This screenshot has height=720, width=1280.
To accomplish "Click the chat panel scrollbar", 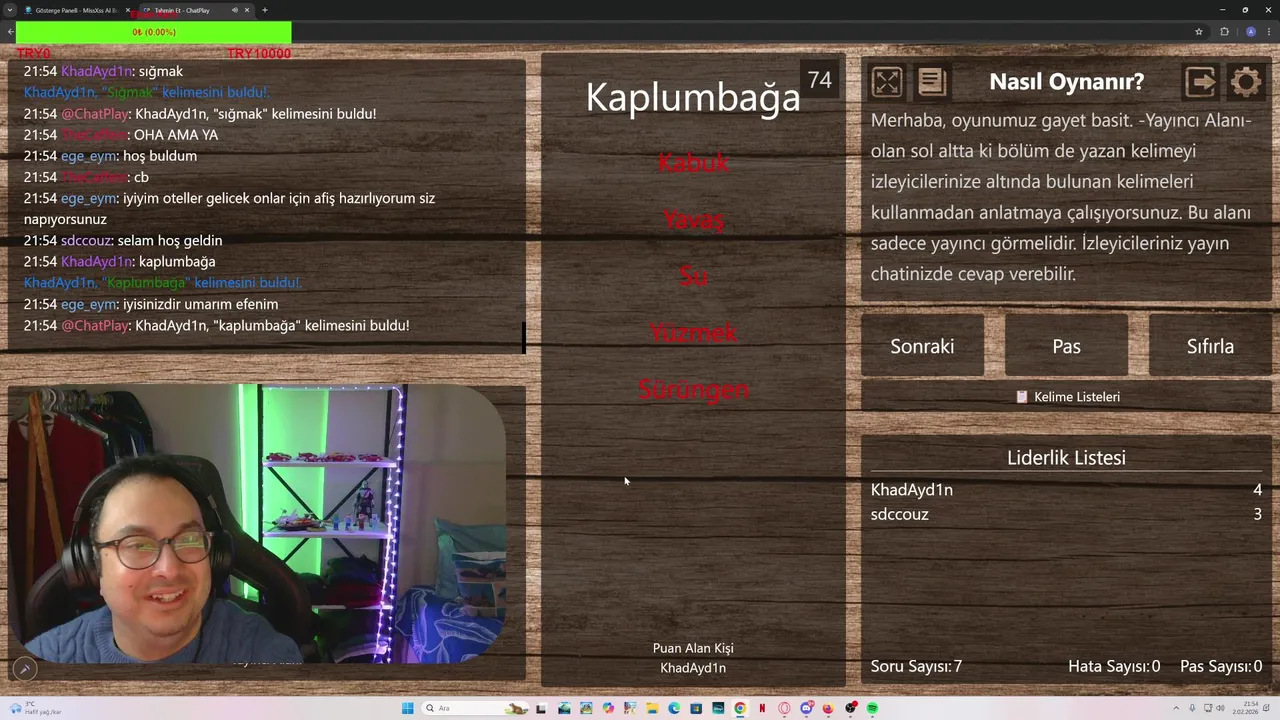I will click(x=523, y=337).
